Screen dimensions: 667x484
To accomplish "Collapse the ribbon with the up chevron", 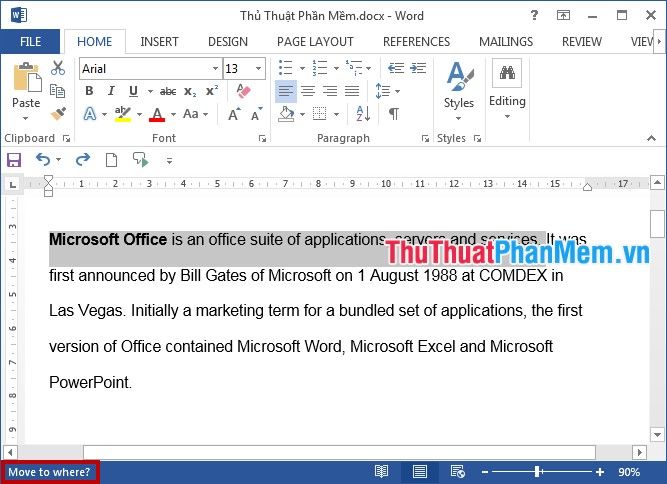I will 651,138.
